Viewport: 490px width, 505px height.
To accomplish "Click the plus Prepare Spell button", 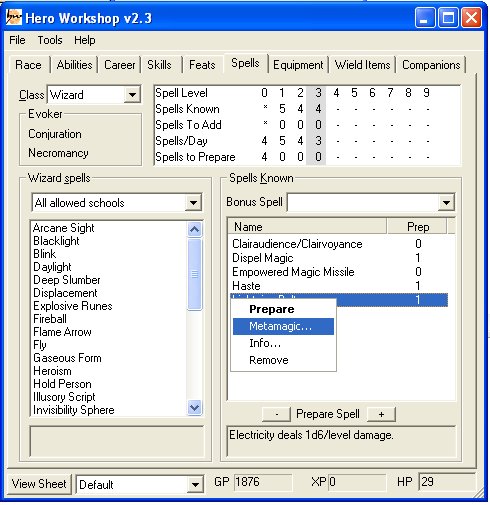I will tap(381, 414).
